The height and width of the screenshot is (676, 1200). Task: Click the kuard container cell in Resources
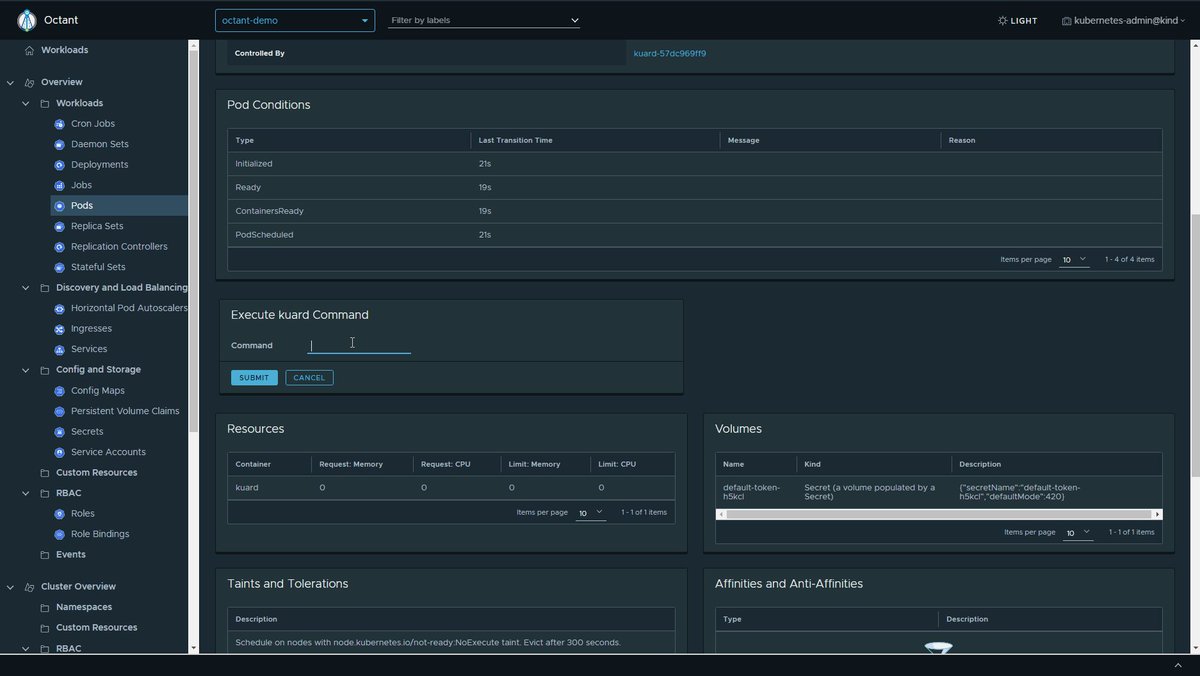click(247, 487)
